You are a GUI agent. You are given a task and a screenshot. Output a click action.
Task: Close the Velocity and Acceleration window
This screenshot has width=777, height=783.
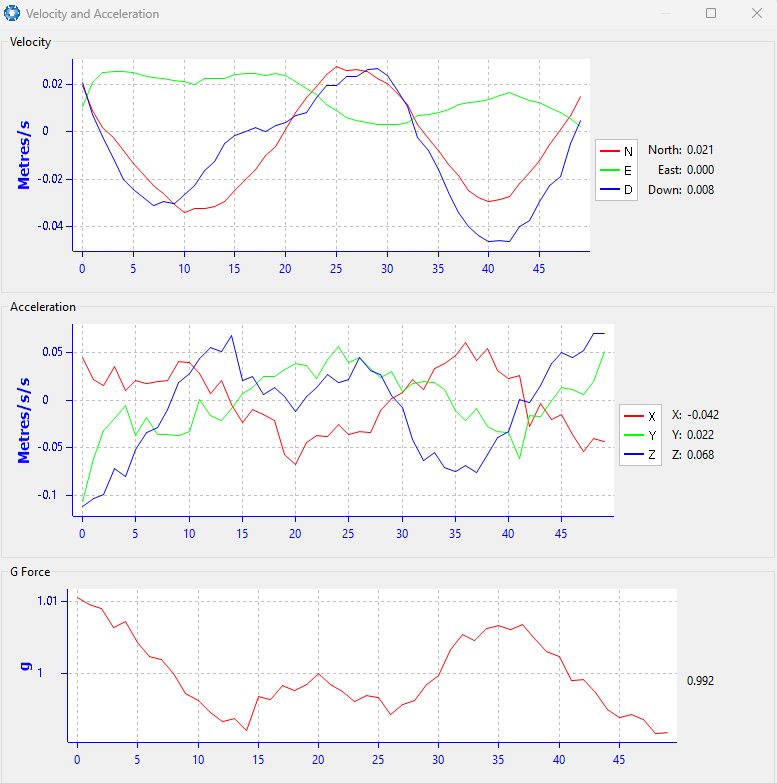click(757, 14)
